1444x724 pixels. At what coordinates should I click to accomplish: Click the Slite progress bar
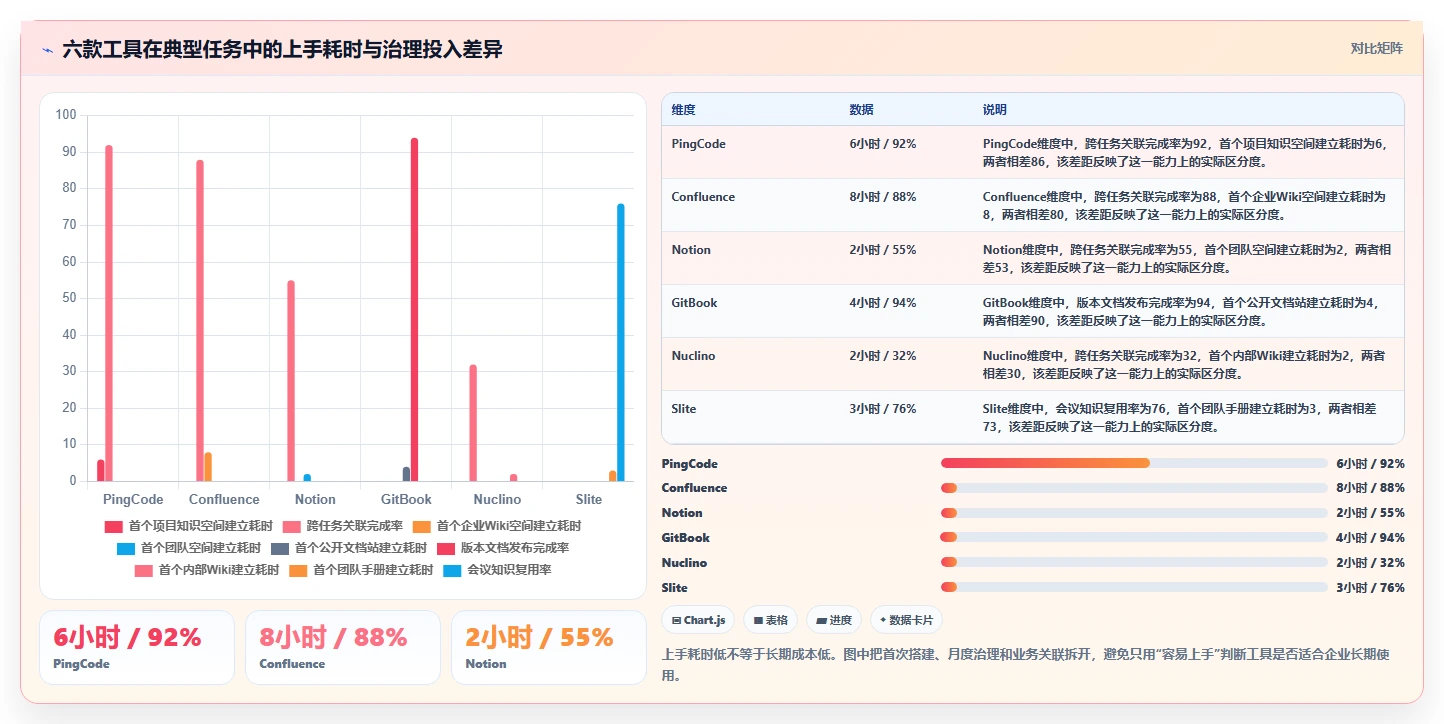click(1134, 588)
